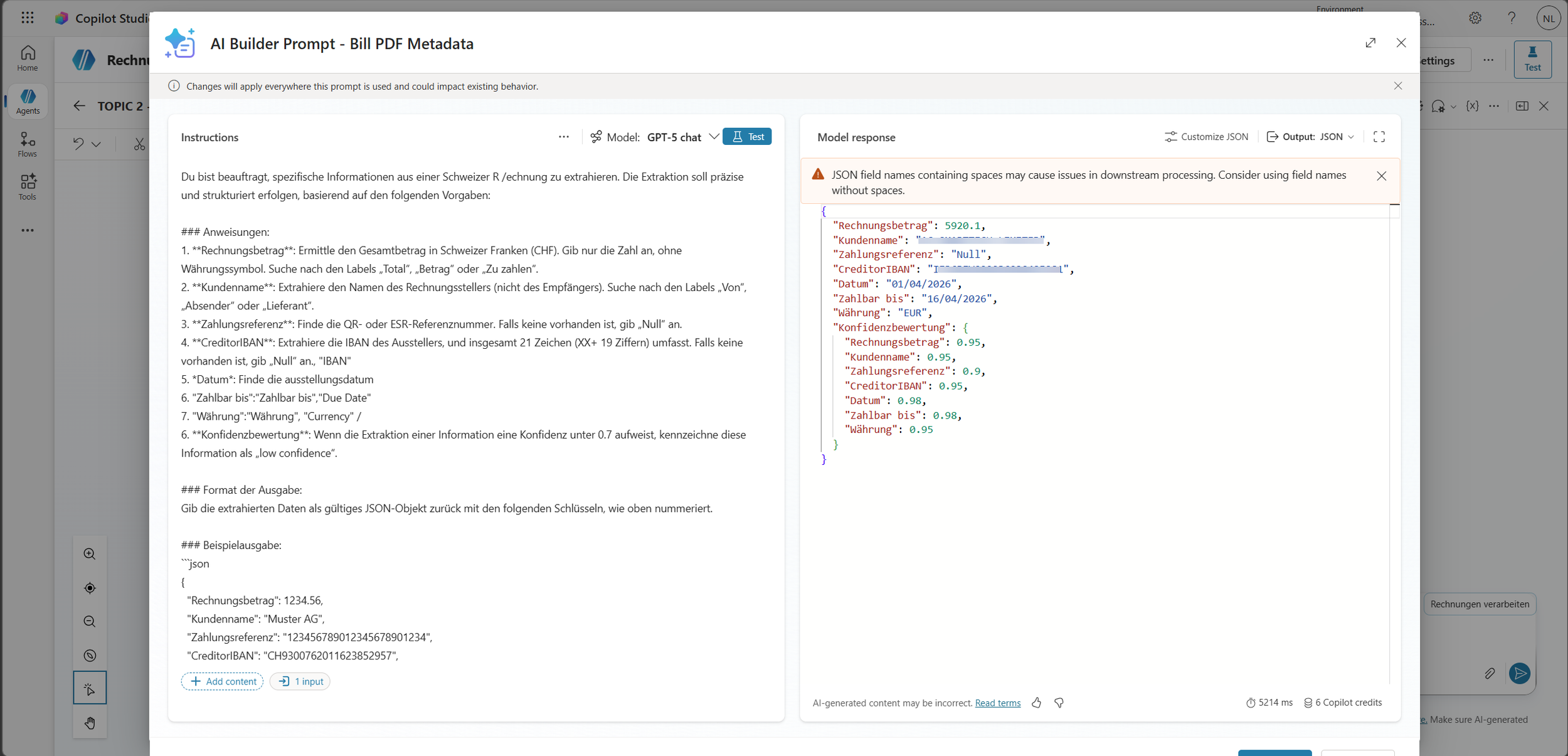
Task: Change the Output JSON format dropdown
Action: click(1311, 137)
